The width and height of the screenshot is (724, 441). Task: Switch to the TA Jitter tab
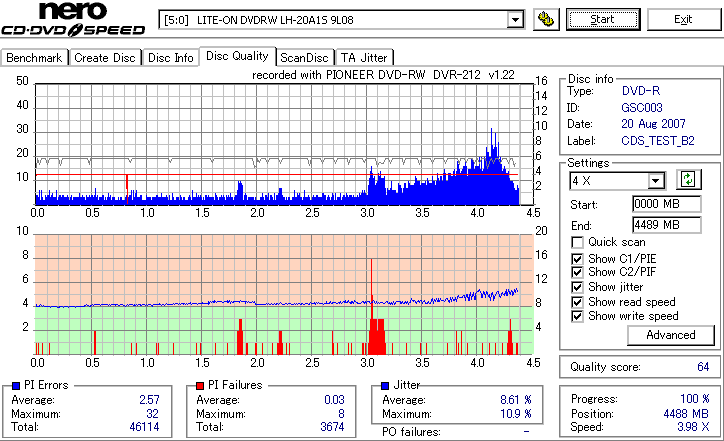tap(364, 58)
